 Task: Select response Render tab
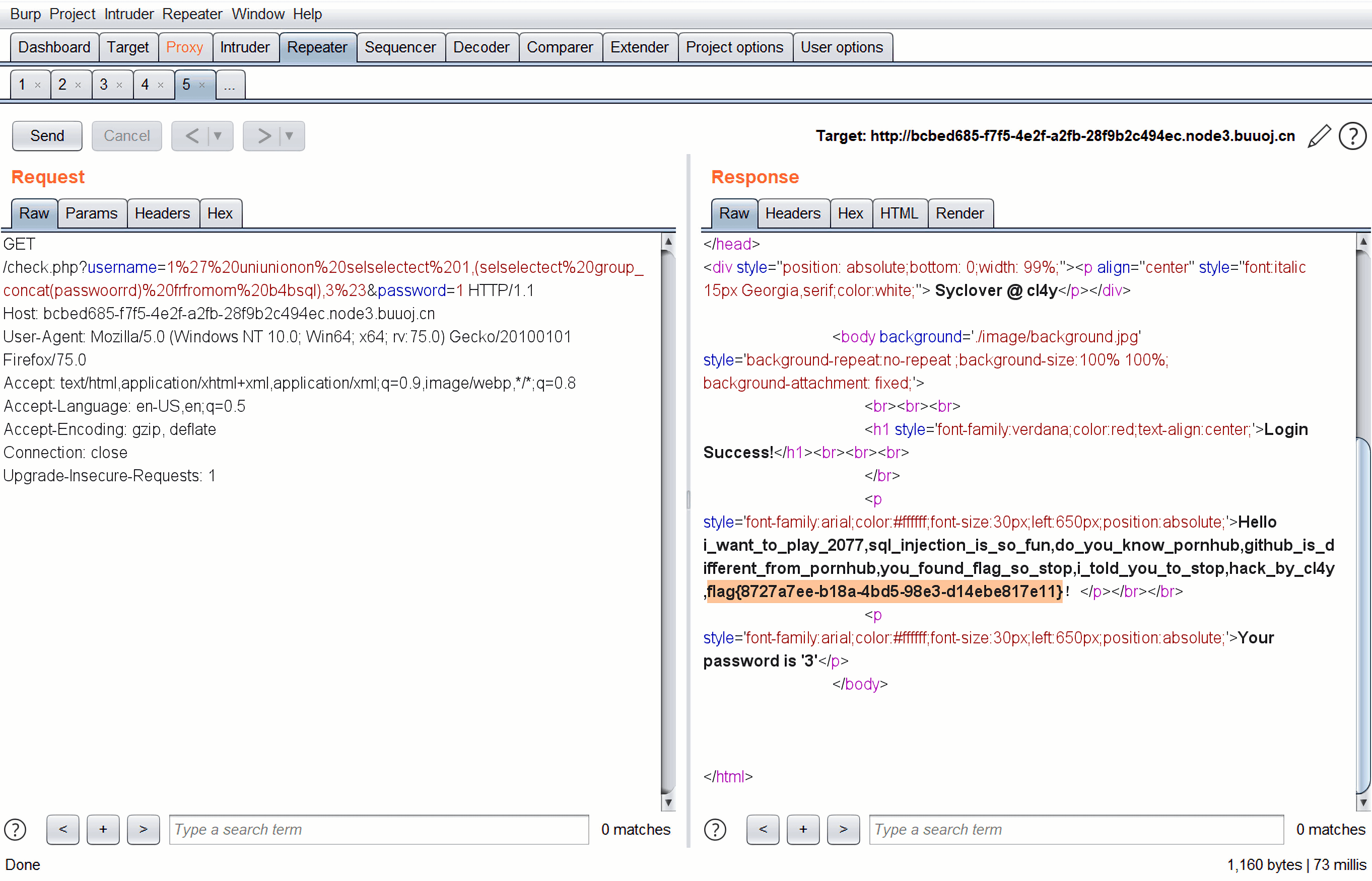click(x=960, y=213)
